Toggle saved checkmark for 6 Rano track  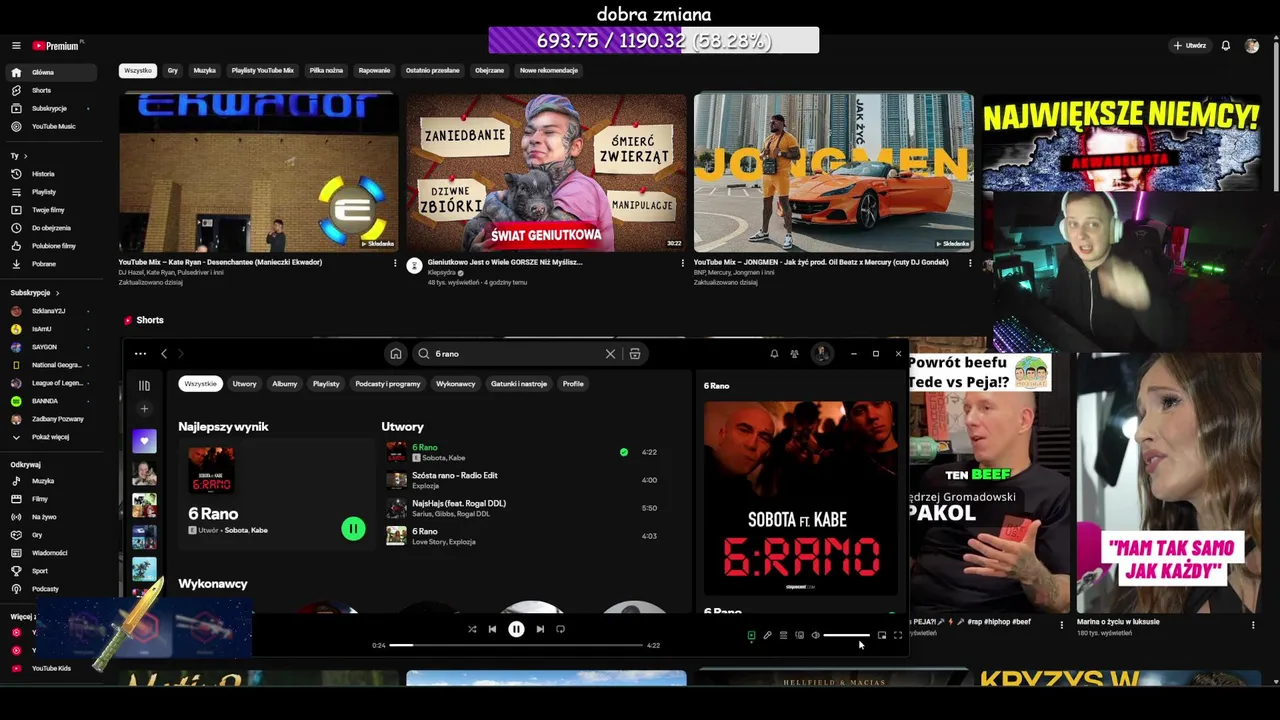624,452
